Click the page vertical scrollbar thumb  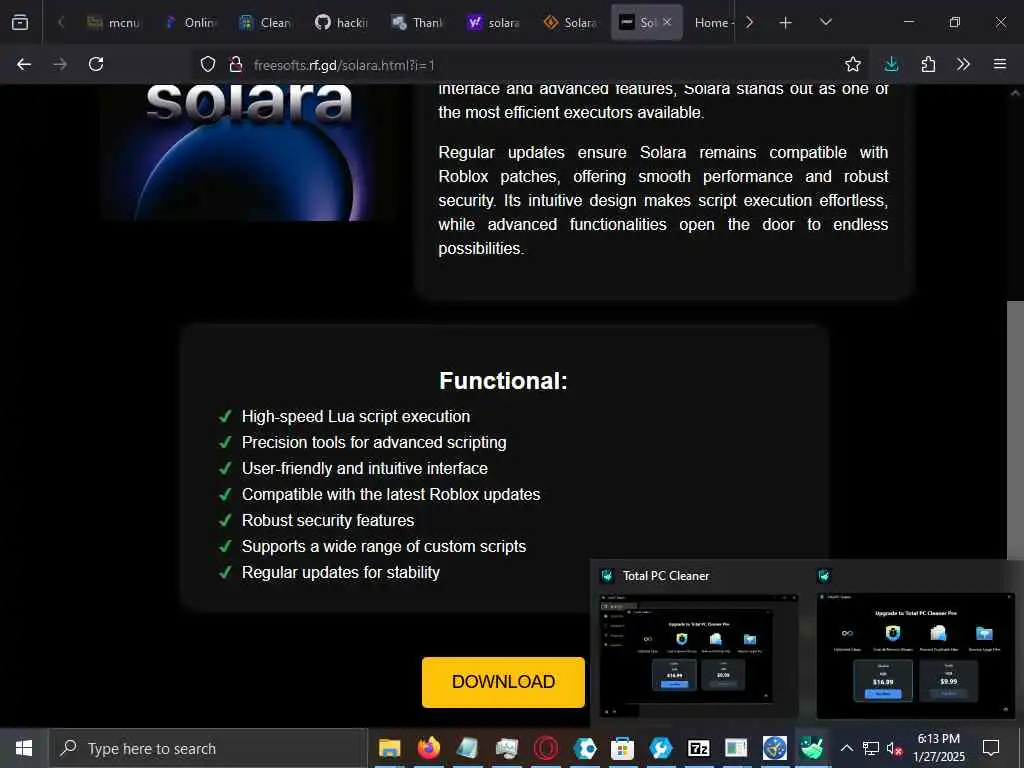pyautogui.click(x=1015, y=431)
